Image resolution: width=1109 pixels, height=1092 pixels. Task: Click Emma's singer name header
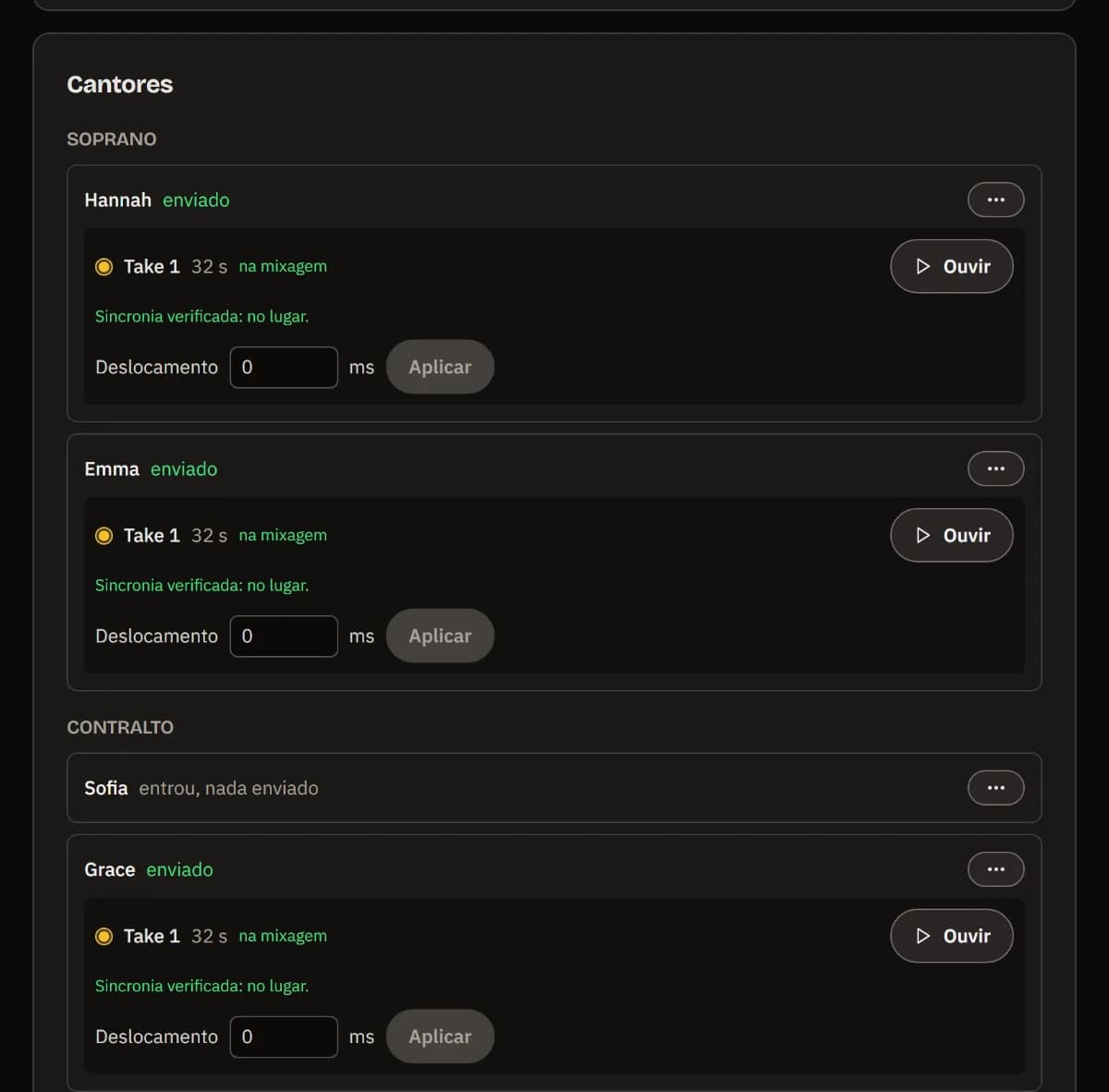click(x=112, y=468)
